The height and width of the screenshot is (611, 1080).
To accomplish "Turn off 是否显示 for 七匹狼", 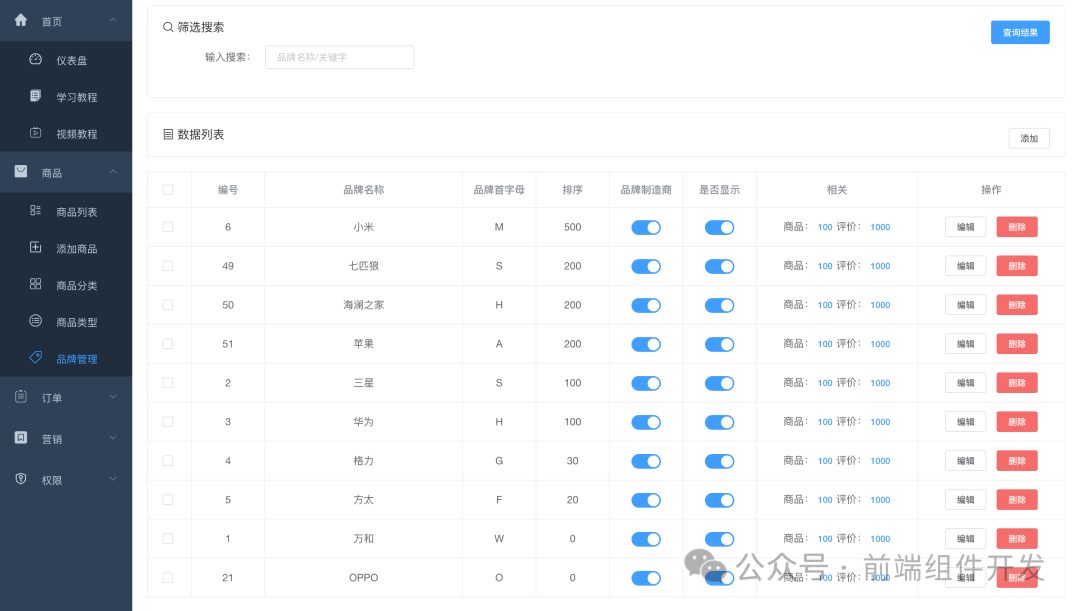I will (x=719, y=266).
